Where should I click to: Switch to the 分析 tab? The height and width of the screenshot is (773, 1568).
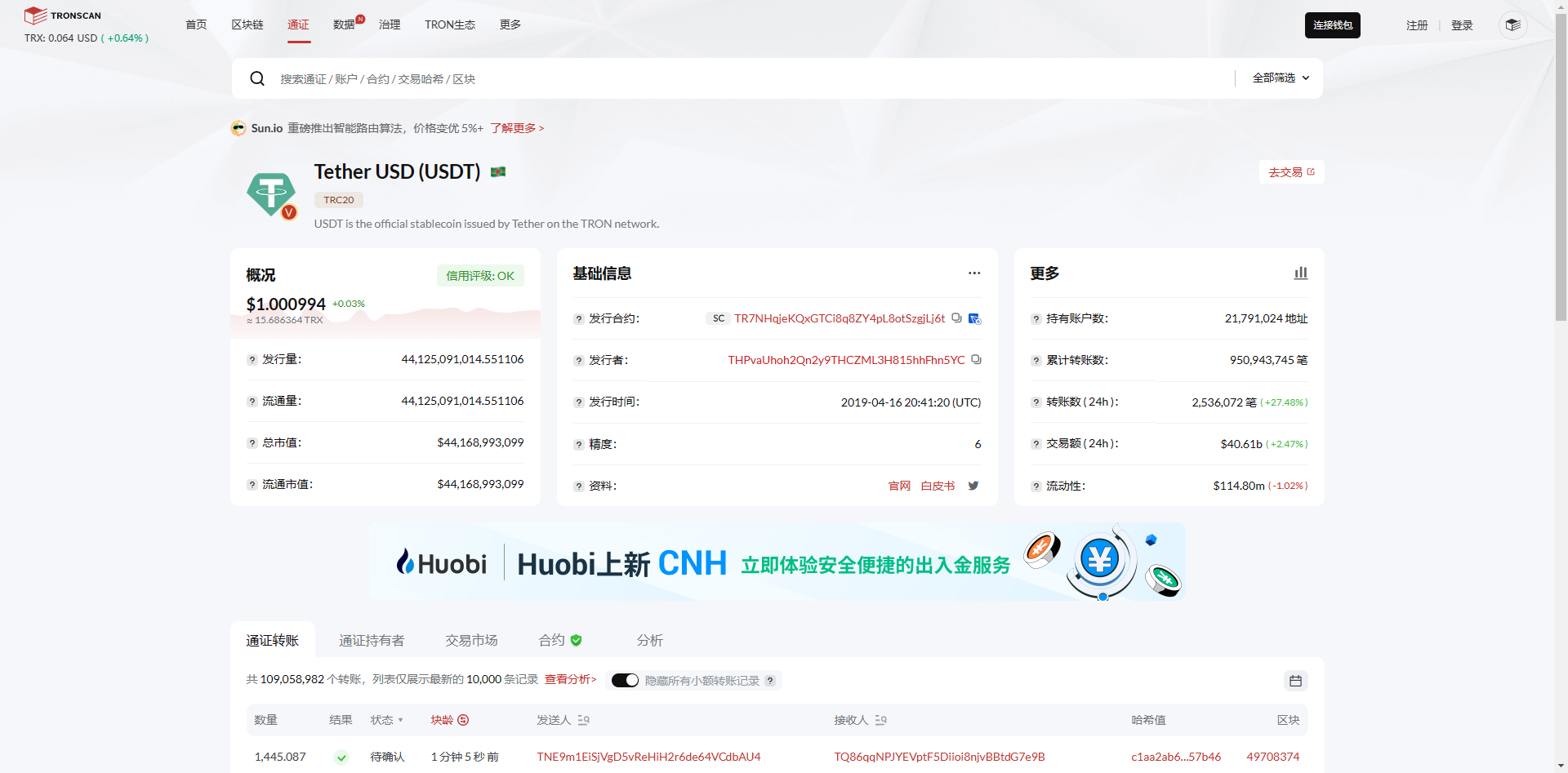coord(650,641)
